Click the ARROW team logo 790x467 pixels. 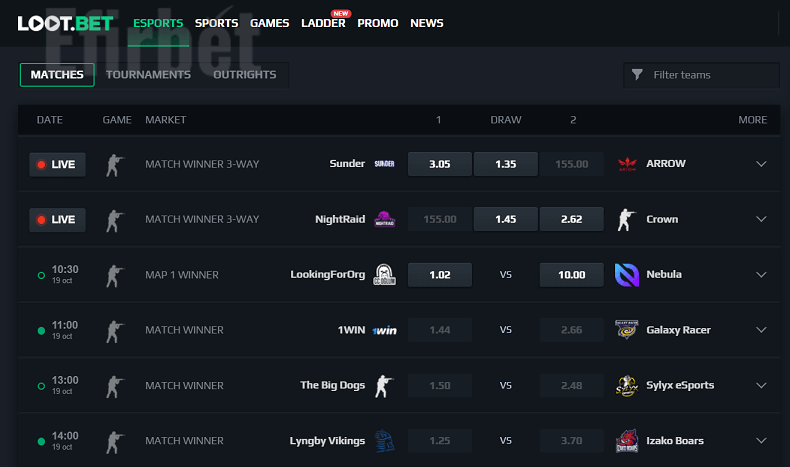coord(628,164)
